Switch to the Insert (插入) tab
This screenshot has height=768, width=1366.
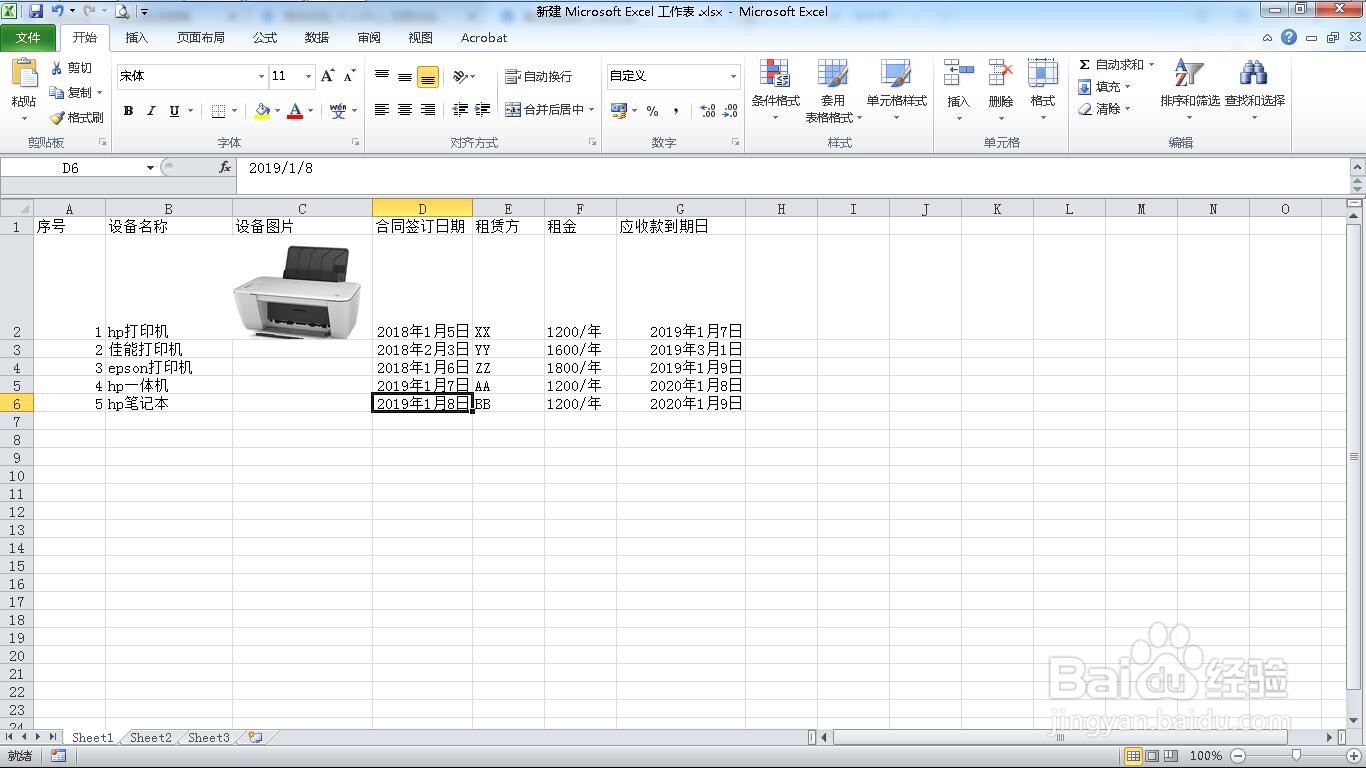136,38
